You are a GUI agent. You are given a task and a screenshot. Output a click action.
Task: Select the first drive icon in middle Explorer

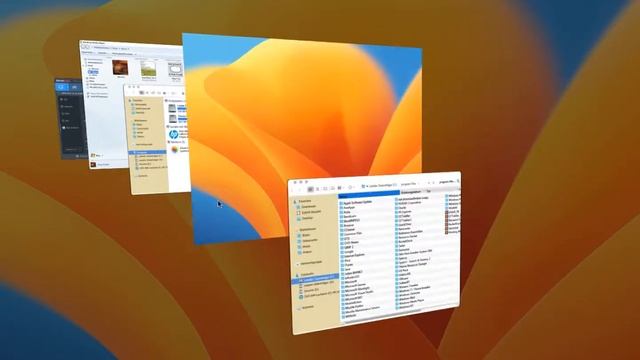pos(172,108)
